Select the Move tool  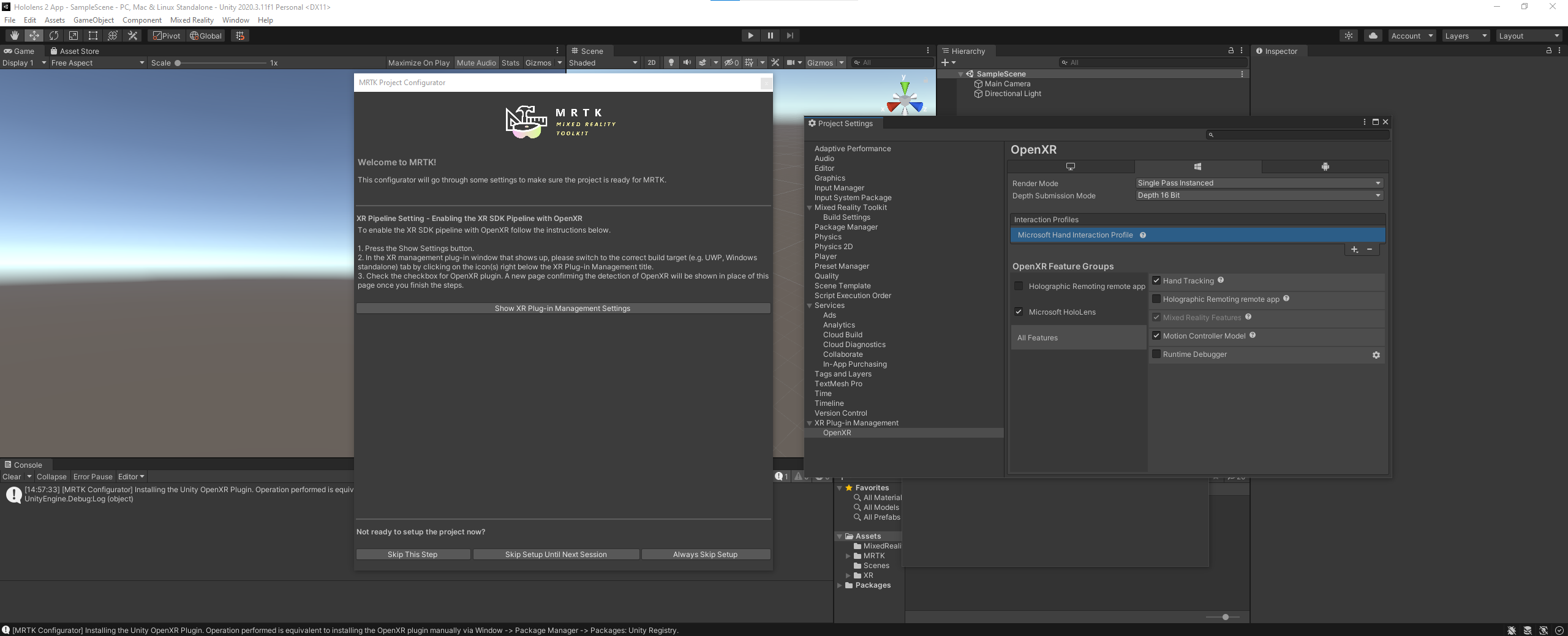34,36
